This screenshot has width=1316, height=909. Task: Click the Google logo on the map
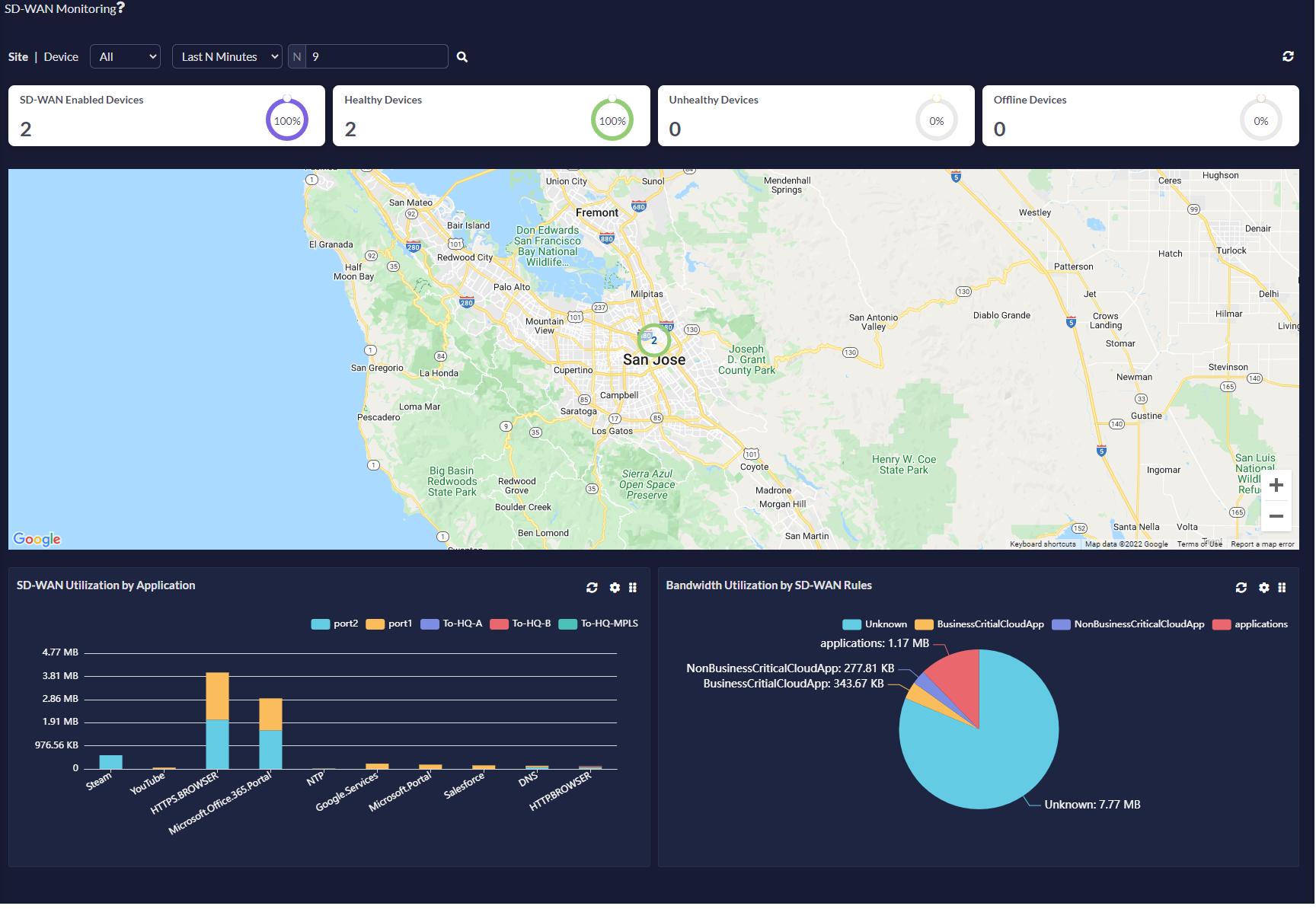(x=37, y=539)
